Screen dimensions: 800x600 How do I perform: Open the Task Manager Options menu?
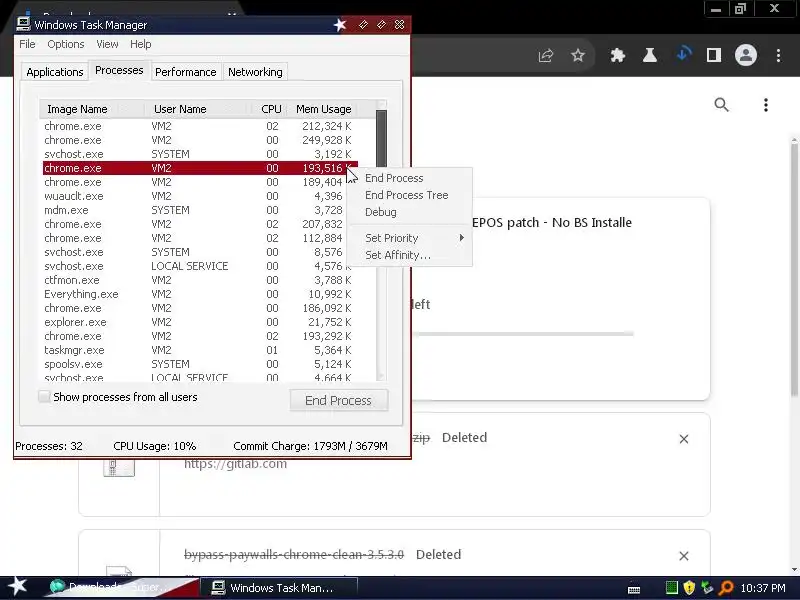pyautogui.click(x=66, y=44)
